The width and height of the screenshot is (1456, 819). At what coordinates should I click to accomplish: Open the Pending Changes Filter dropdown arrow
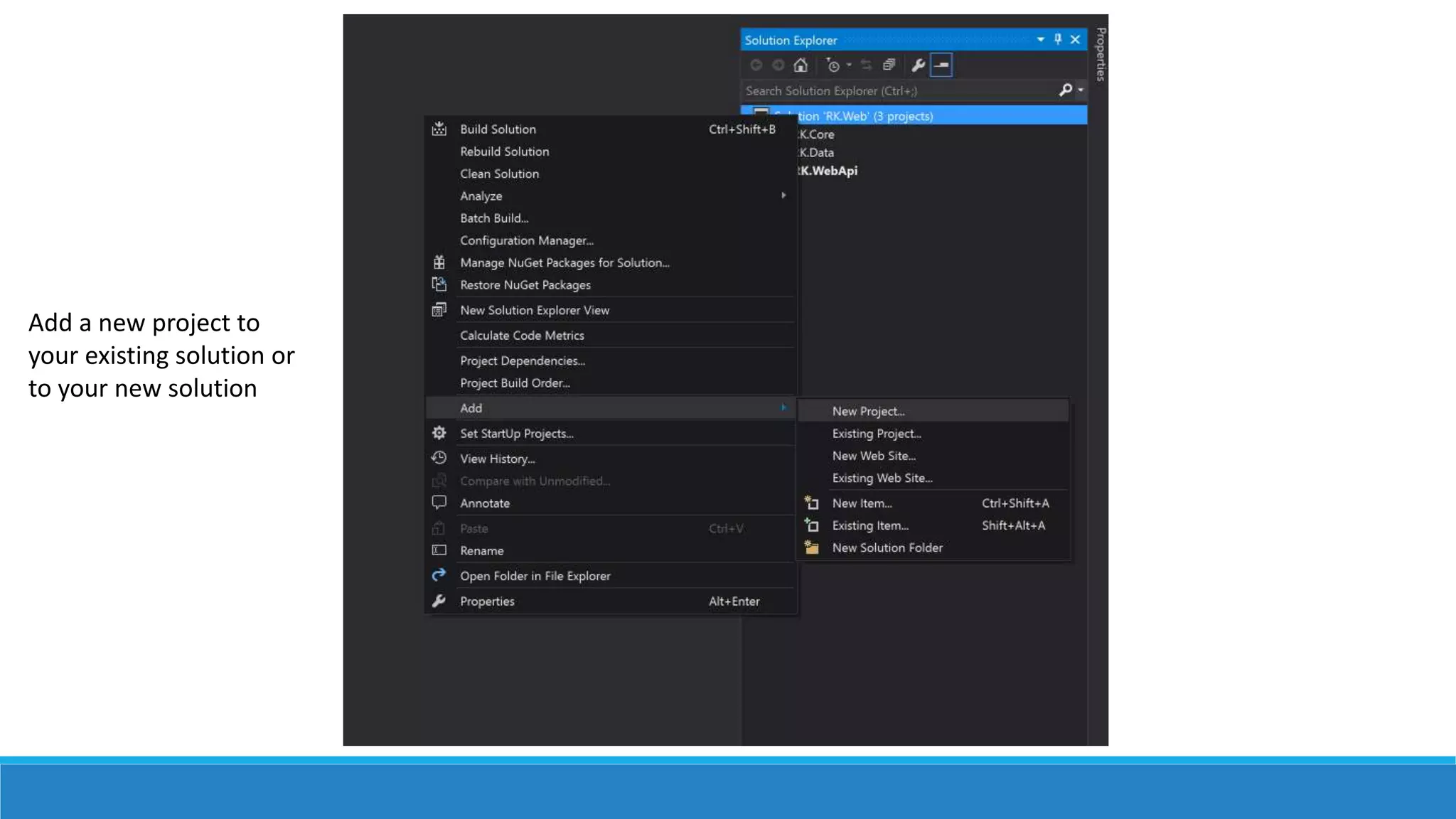coord(849,65)
